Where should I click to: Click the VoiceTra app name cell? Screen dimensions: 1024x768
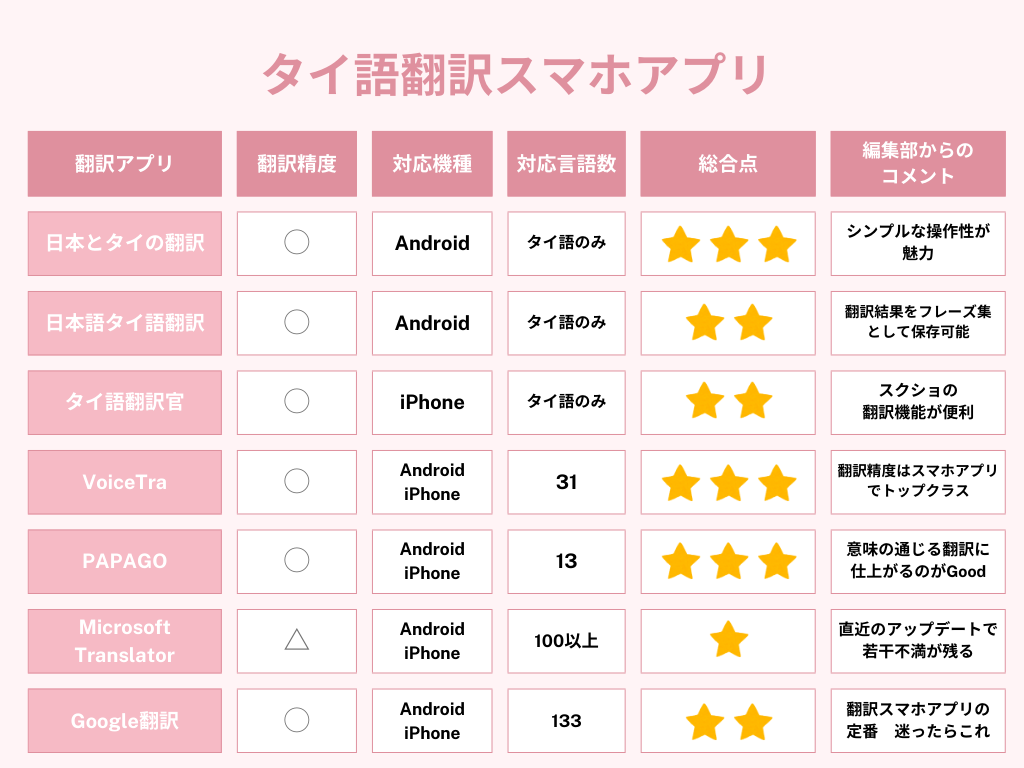pyautogui.click(x=125, y=482)
